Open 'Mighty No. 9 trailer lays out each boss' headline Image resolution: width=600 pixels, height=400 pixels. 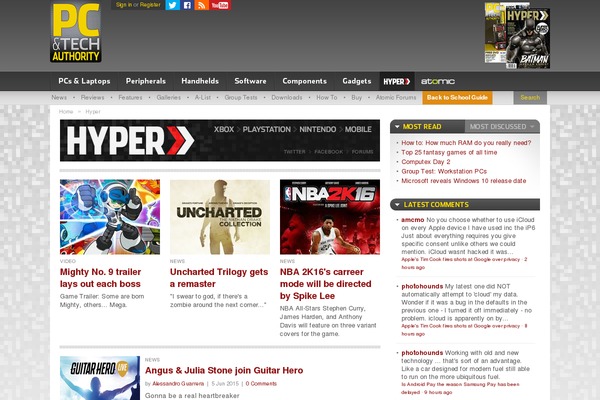point(101,278)
